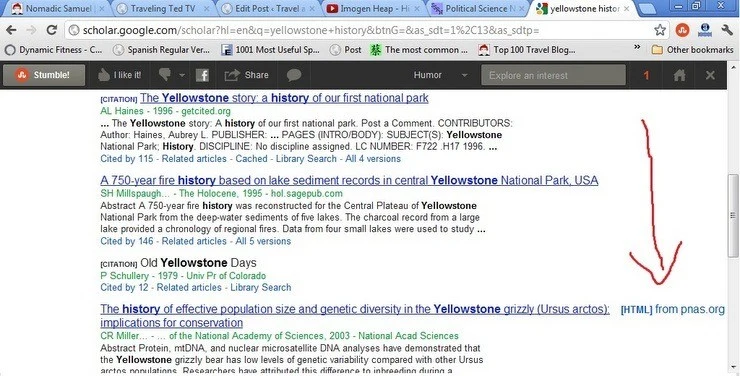Click Related articles under Millspaugh result

(194, 241)
